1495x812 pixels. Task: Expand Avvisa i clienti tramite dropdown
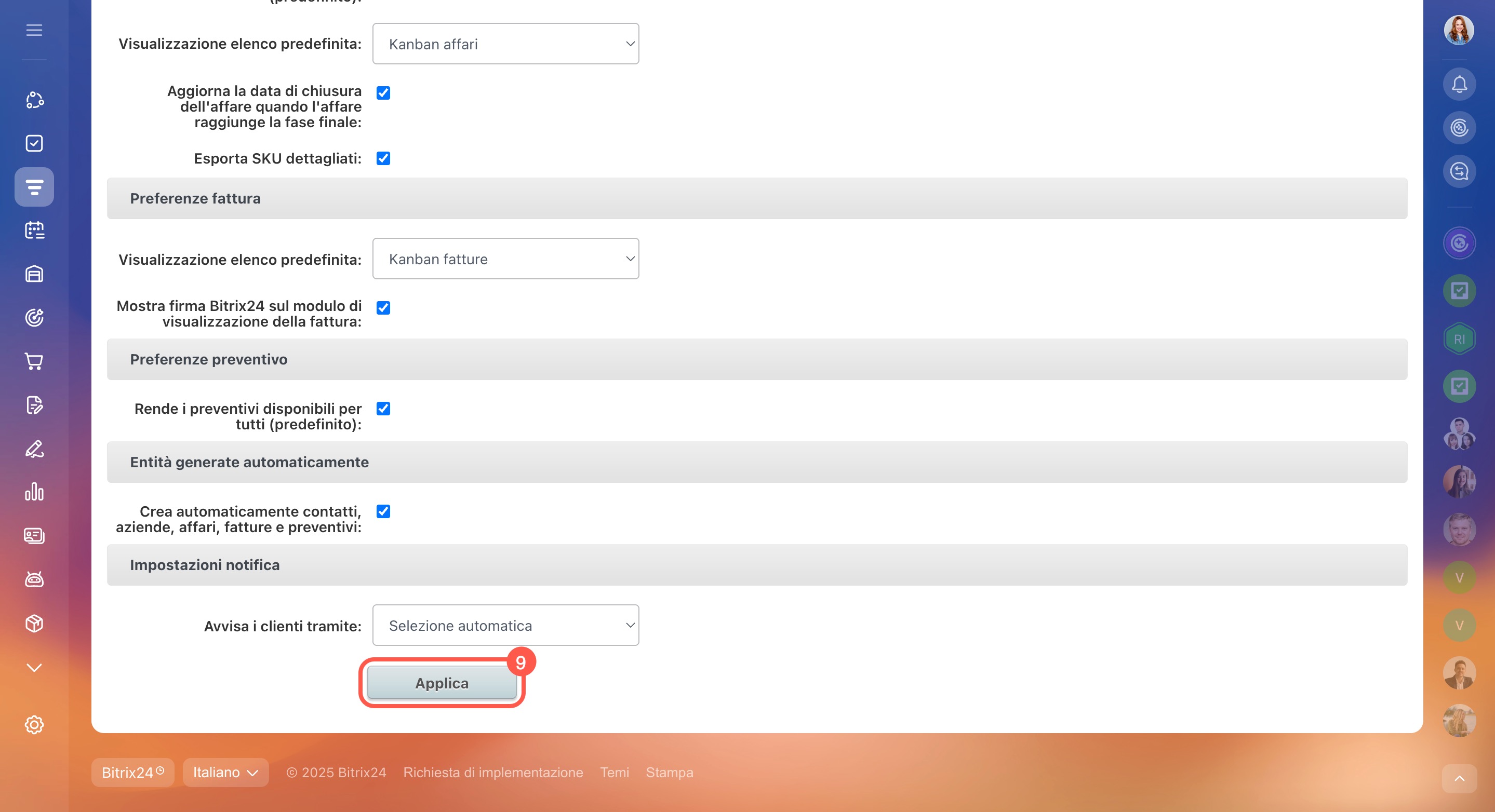pos(505,625)
